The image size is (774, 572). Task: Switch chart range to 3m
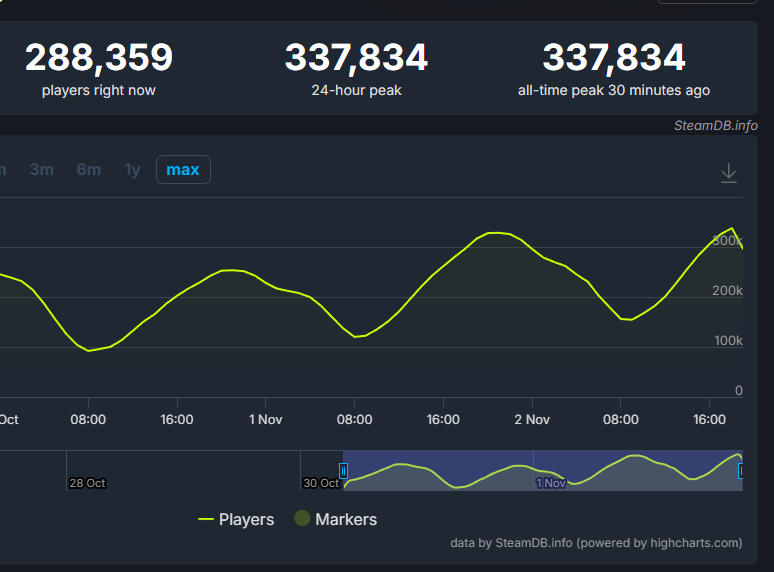pyautogui.click(x=42, y=169)
